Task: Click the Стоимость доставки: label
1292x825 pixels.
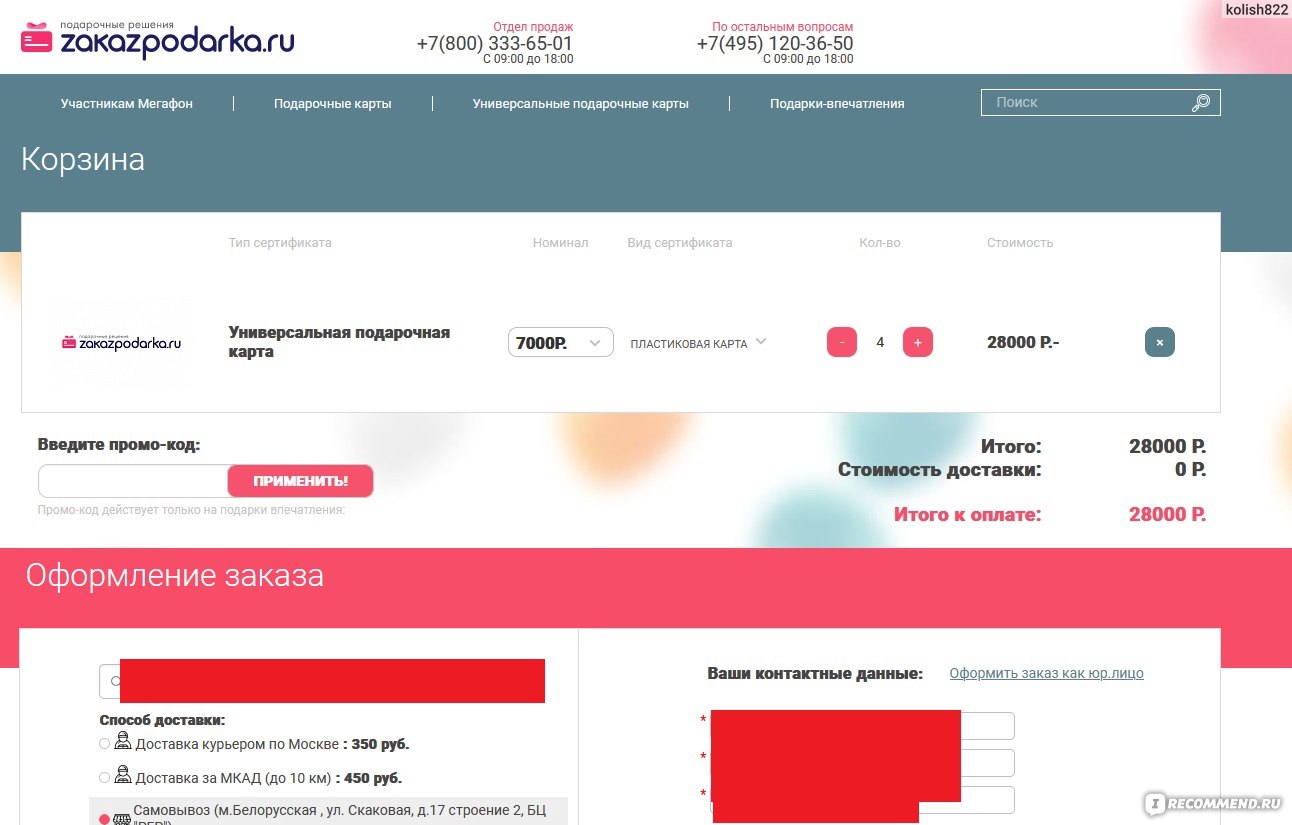Action: [x=939, y=469]
